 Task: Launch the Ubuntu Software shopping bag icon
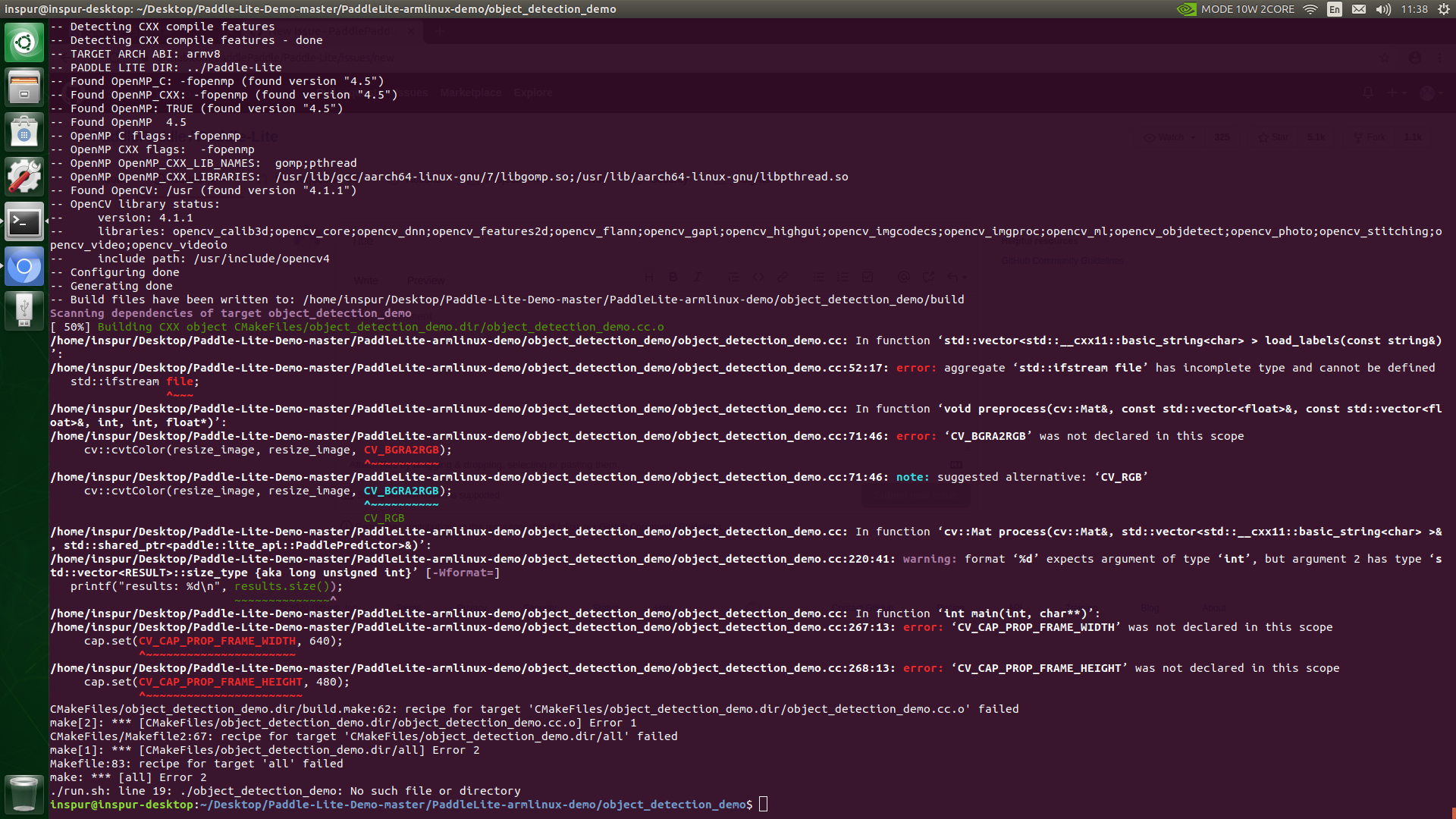point(24,132)
